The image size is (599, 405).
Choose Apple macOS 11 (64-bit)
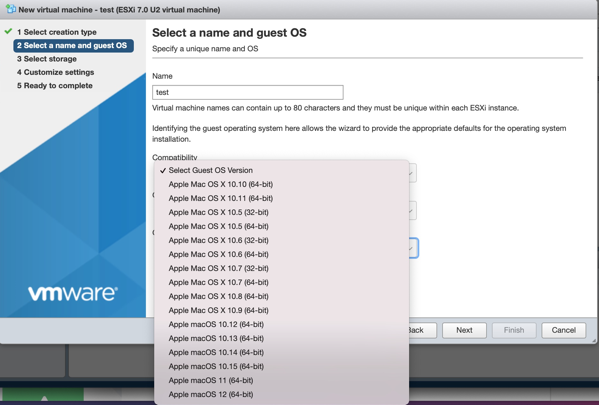282,381
